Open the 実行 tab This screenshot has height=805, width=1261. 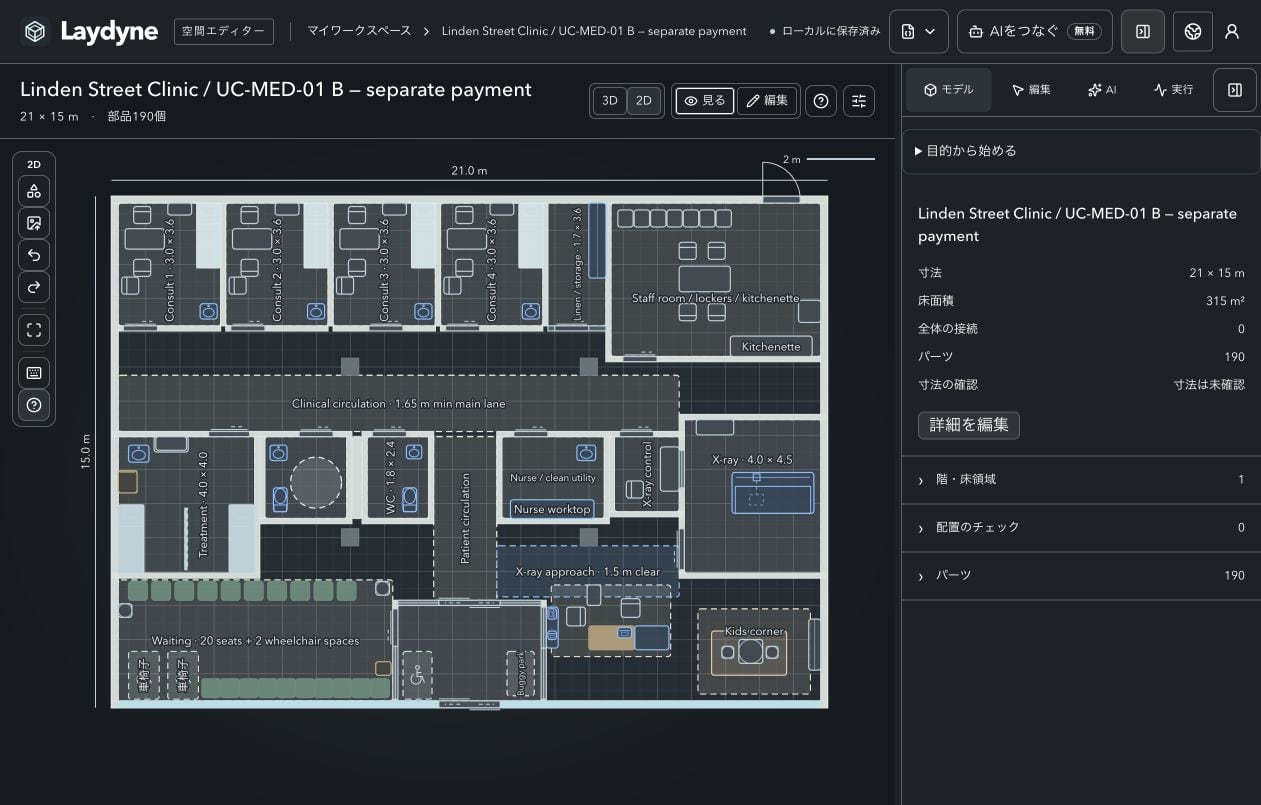pos(1174,90)
